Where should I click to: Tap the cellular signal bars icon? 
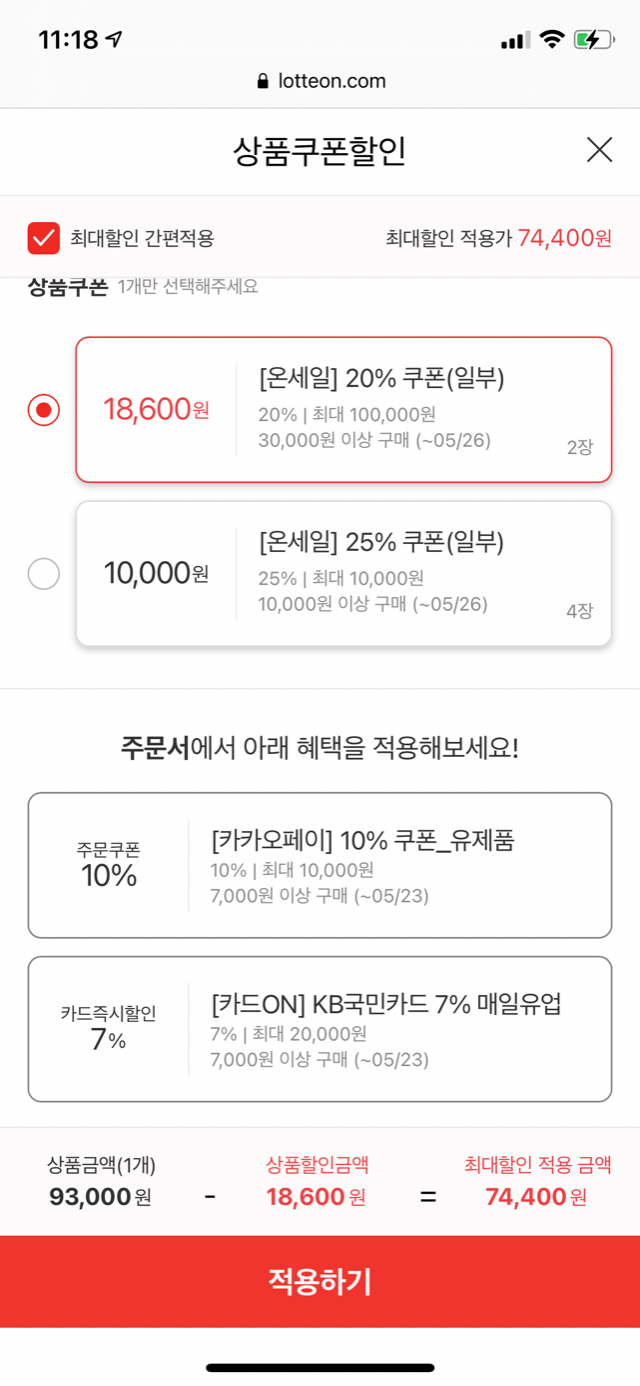coord(514,40)
